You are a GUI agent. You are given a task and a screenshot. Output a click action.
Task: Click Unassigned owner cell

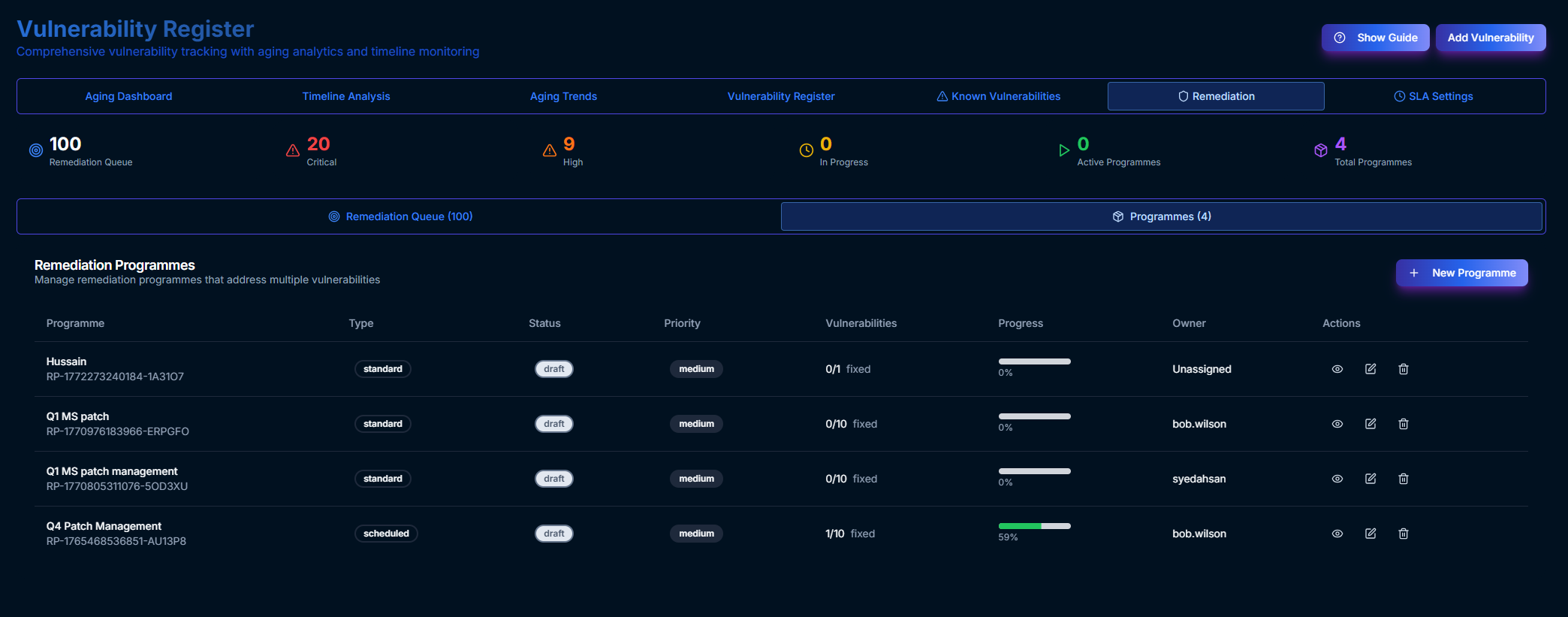[x=1202, y=369]
